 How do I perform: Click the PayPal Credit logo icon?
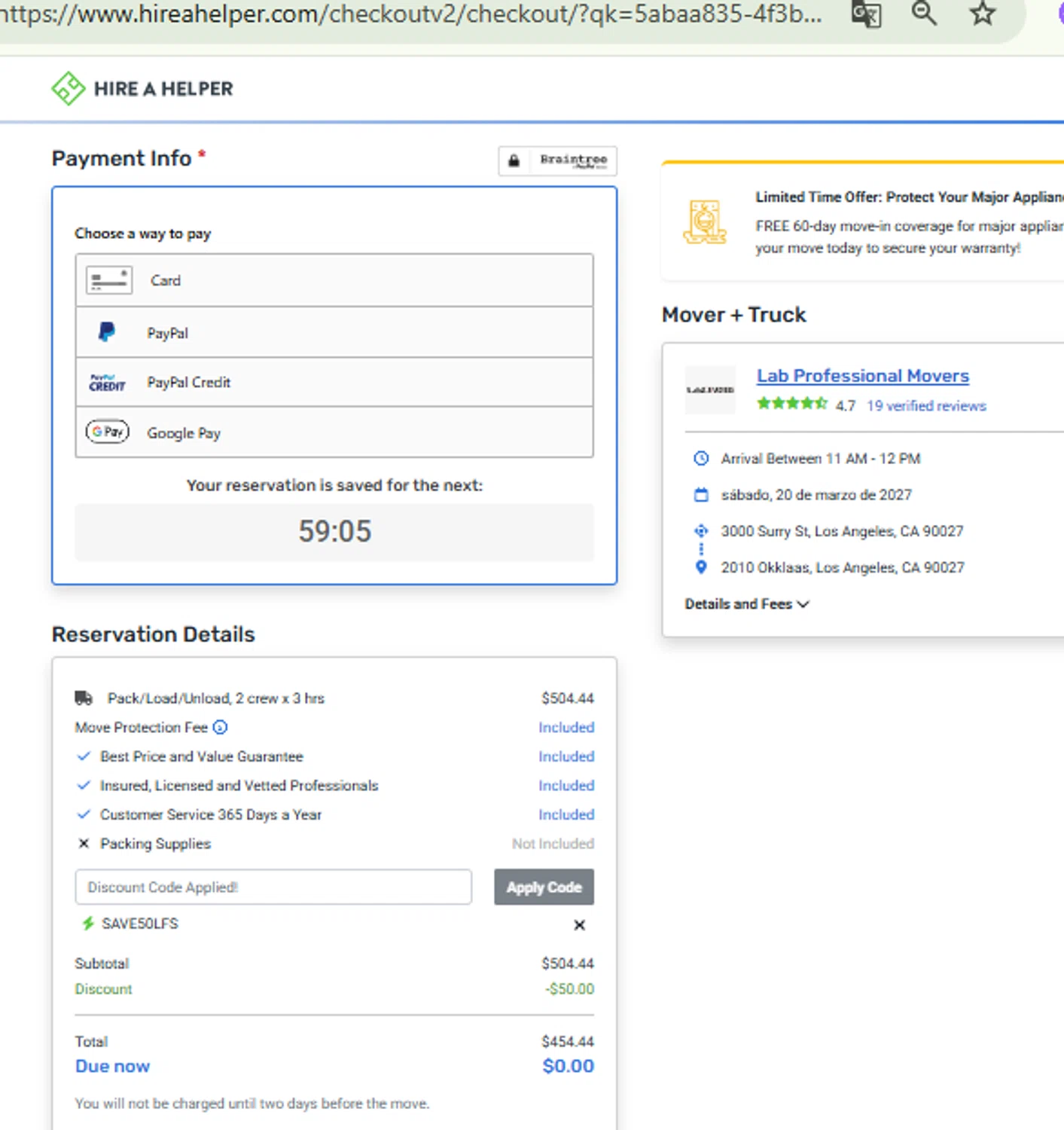[x=107, y=383]
